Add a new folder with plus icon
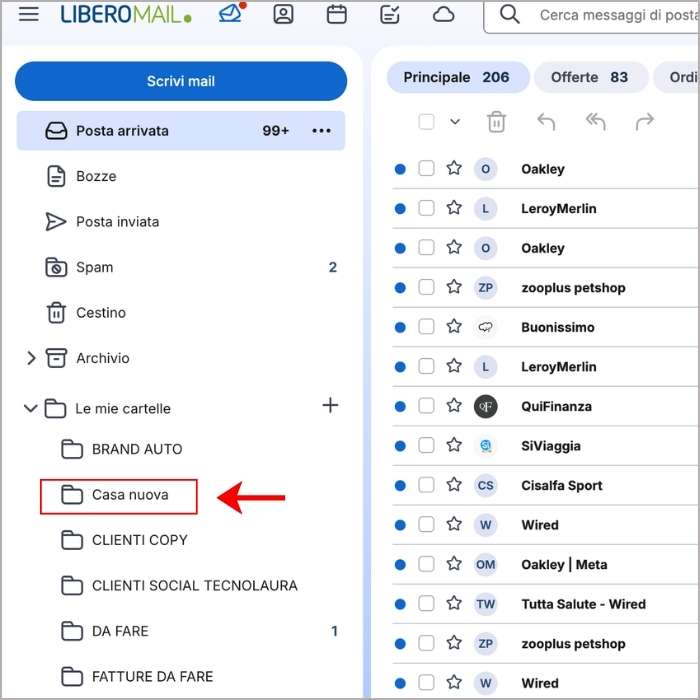Image resolution: width=700 pixels, height=700 pixels. coord(330,405)
